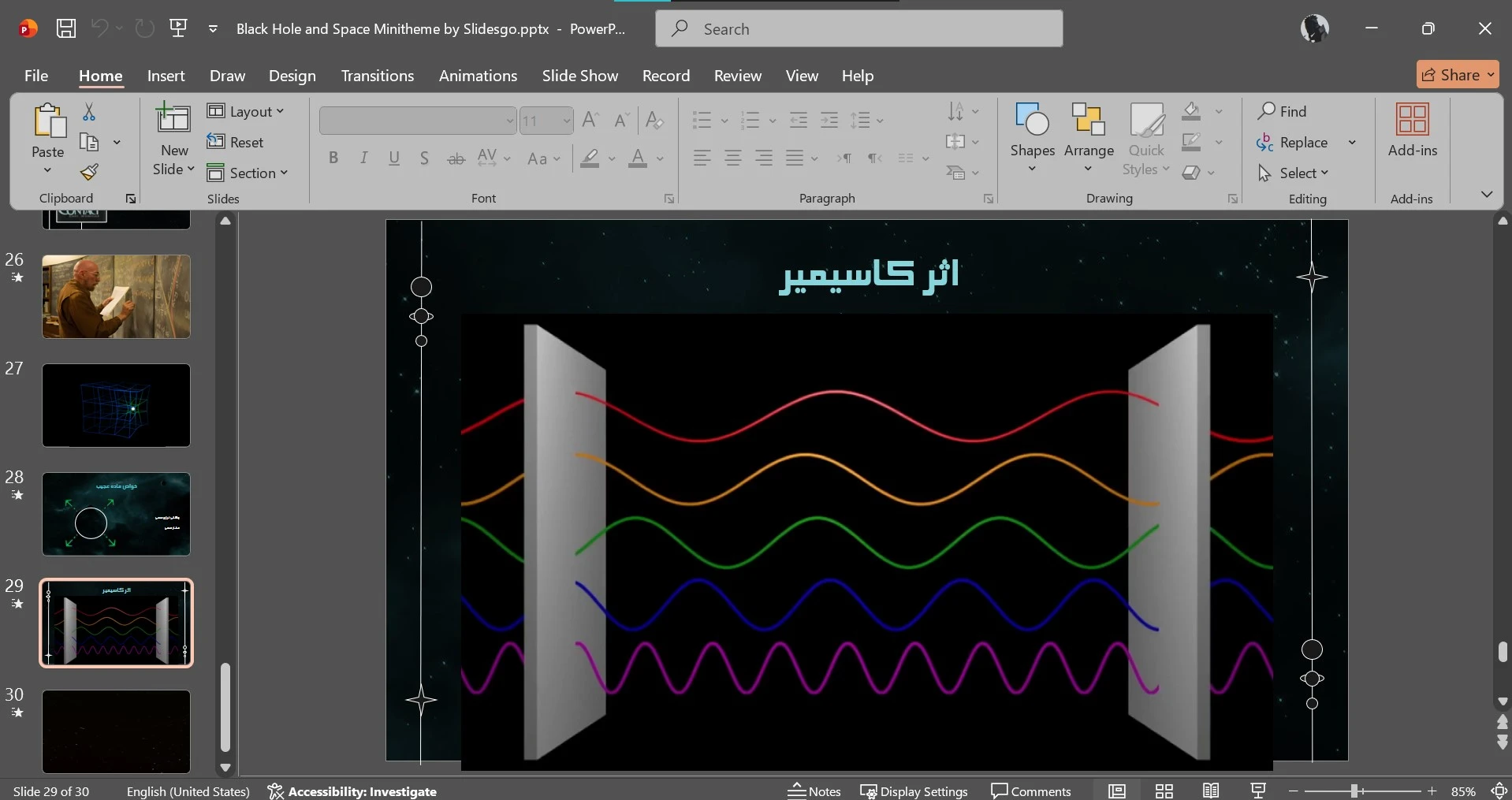Image resolution: width=1512 pixels, height=800 pixels.
Task: Toggle the Comments pane
Action: pyautogui.click(x=1031, y=791)
